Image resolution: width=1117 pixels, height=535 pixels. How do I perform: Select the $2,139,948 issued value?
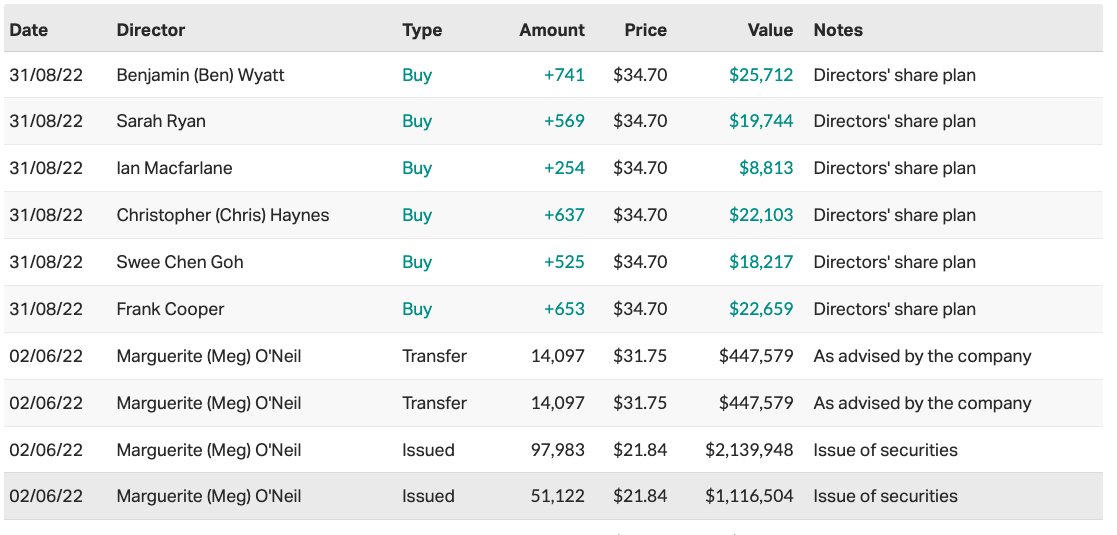point(750,450)
